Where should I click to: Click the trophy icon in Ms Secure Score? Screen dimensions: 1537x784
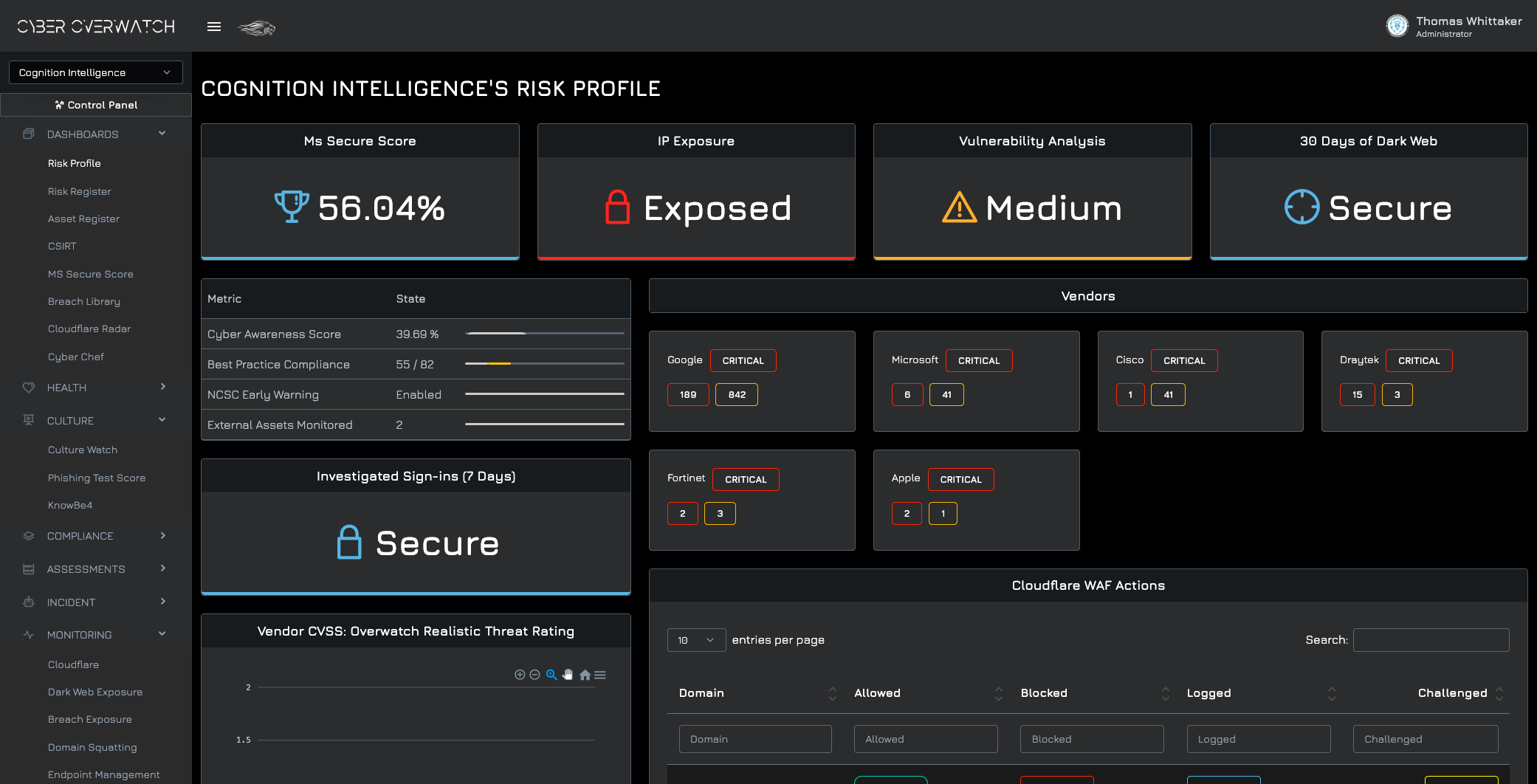[292, 207]
